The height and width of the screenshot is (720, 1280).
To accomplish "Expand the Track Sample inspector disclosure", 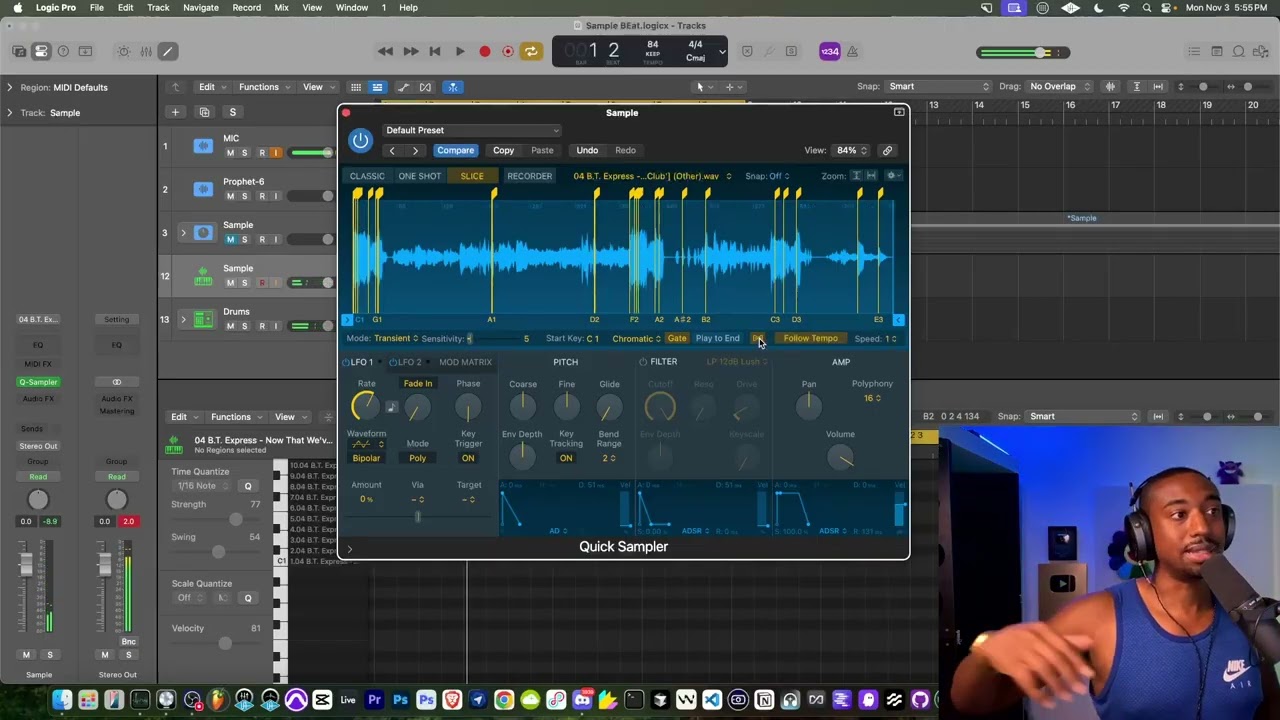I will click(10, 112).
